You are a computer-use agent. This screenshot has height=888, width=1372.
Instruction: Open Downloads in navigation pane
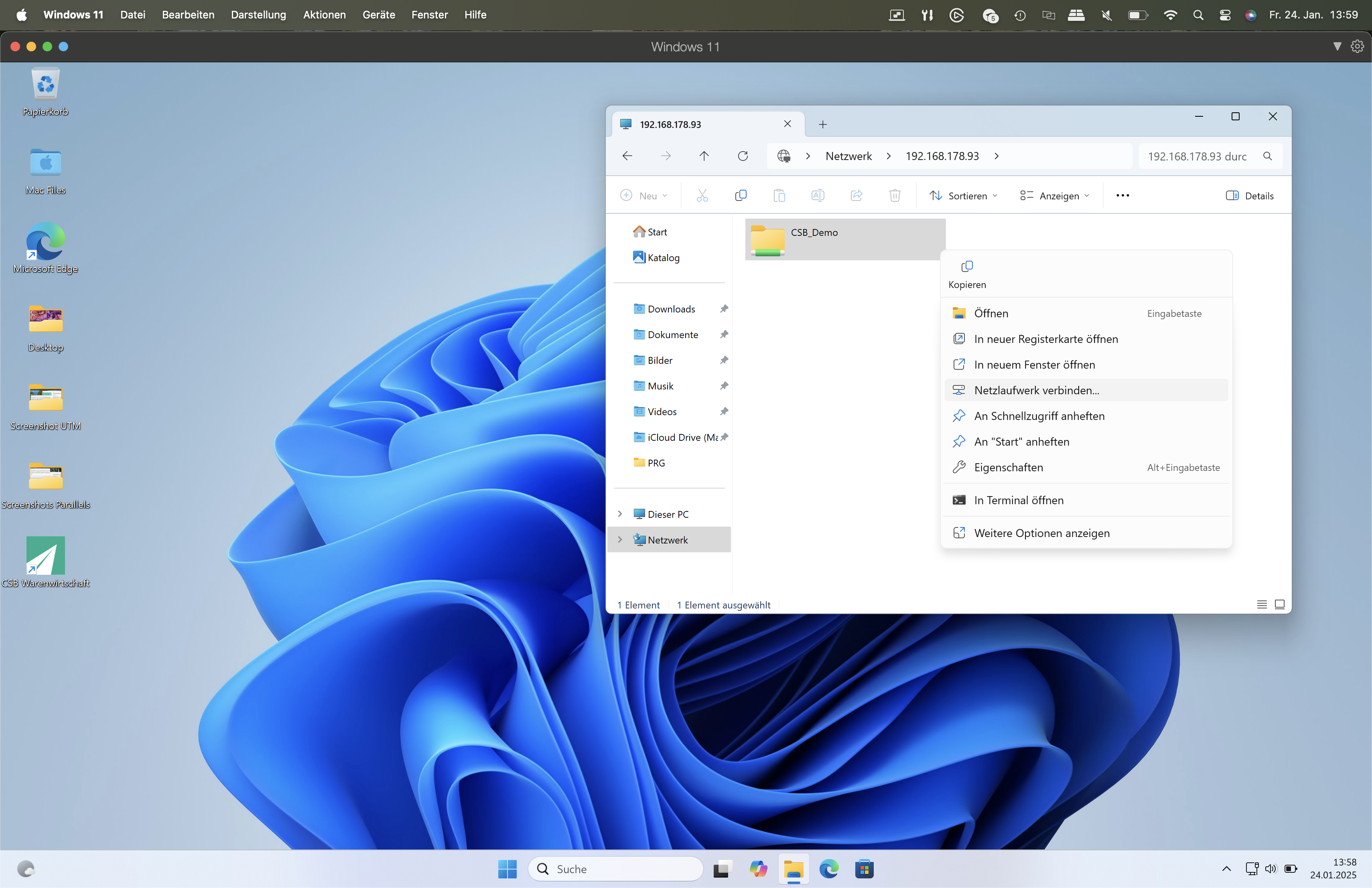point(672,309)
